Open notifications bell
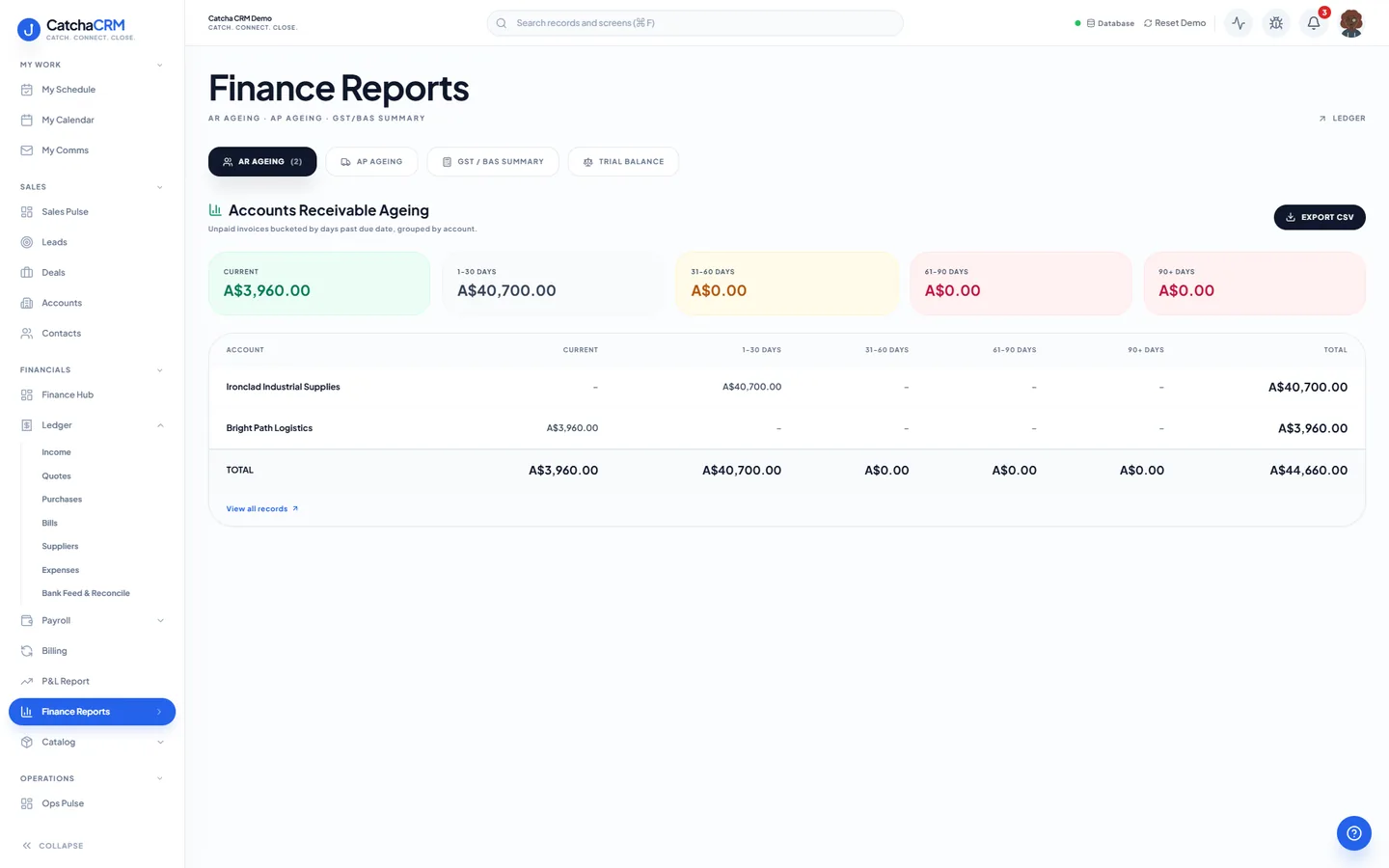 [1314, 23]
